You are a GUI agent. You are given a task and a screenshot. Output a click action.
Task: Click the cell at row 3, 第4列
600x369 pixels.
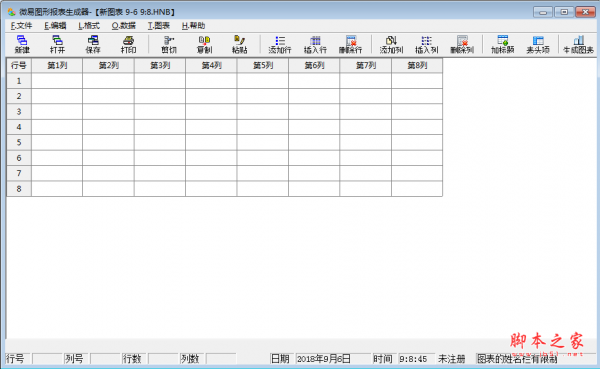coord(211,112)
